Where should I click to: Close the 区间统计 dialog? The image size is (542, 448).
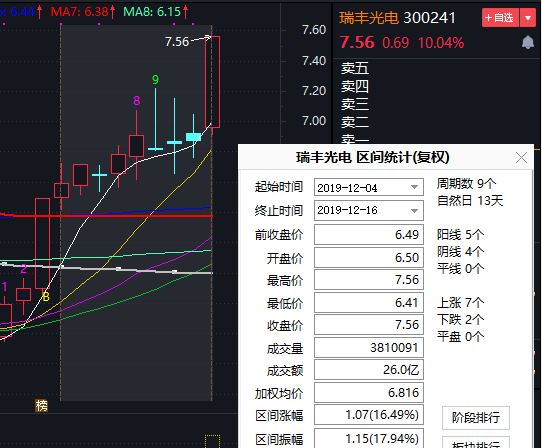[x=521, y=158]
